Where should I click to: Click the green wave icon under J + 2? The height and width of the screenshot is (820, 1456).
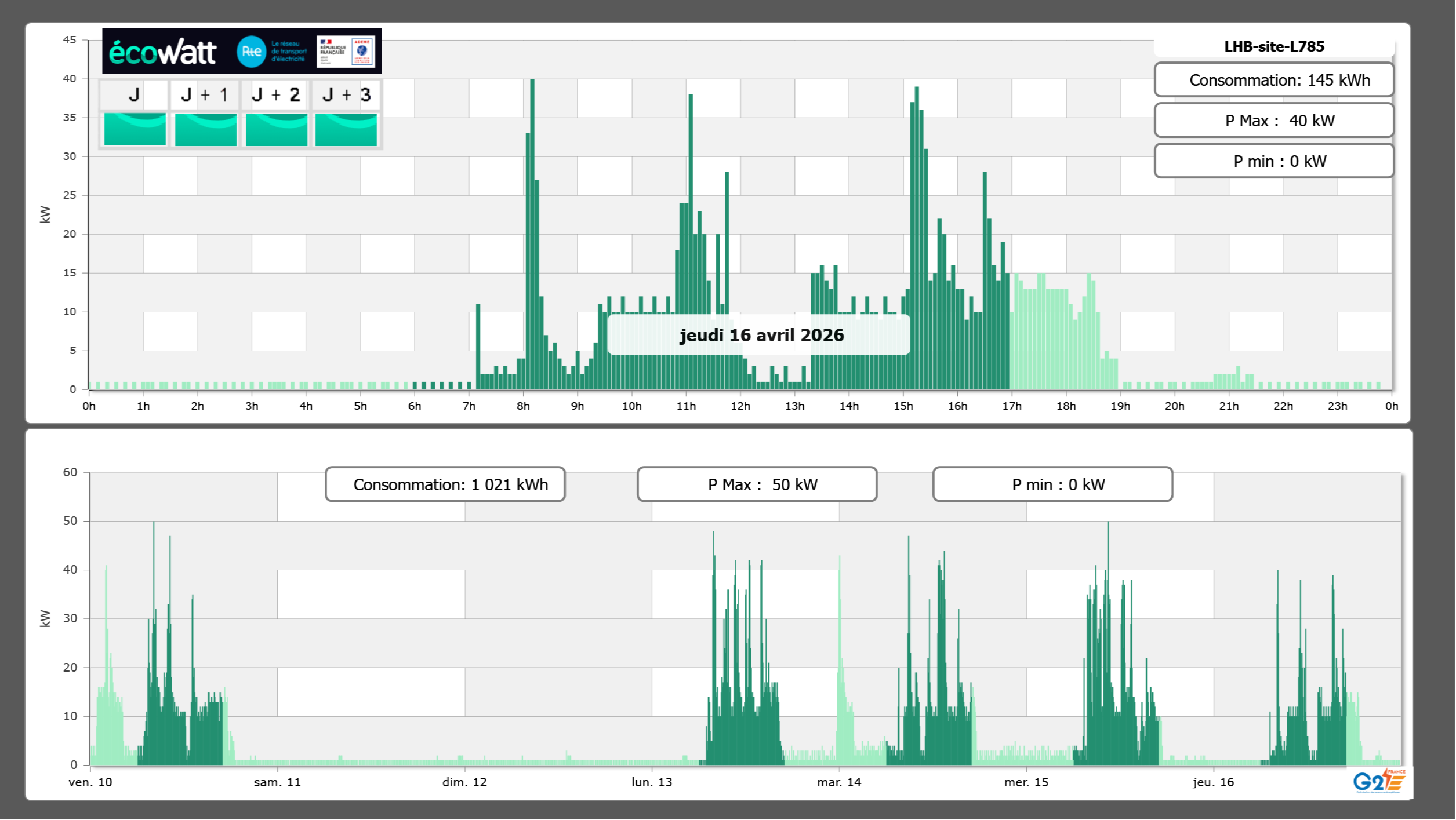[x=276, y=129]
